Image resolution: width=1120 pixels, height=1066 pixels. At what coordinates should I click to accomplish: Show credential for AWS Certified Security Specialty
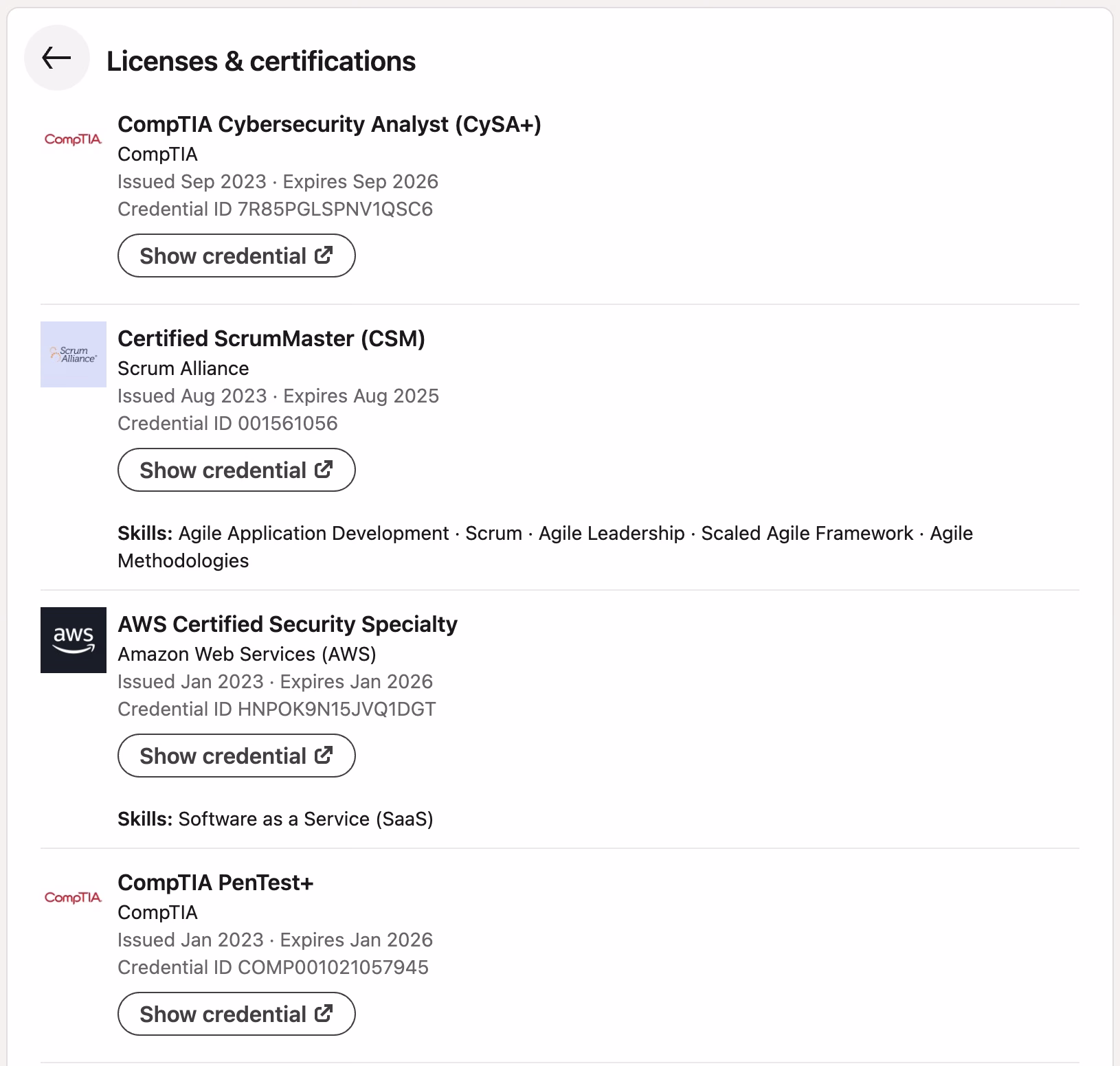(236, 756)
